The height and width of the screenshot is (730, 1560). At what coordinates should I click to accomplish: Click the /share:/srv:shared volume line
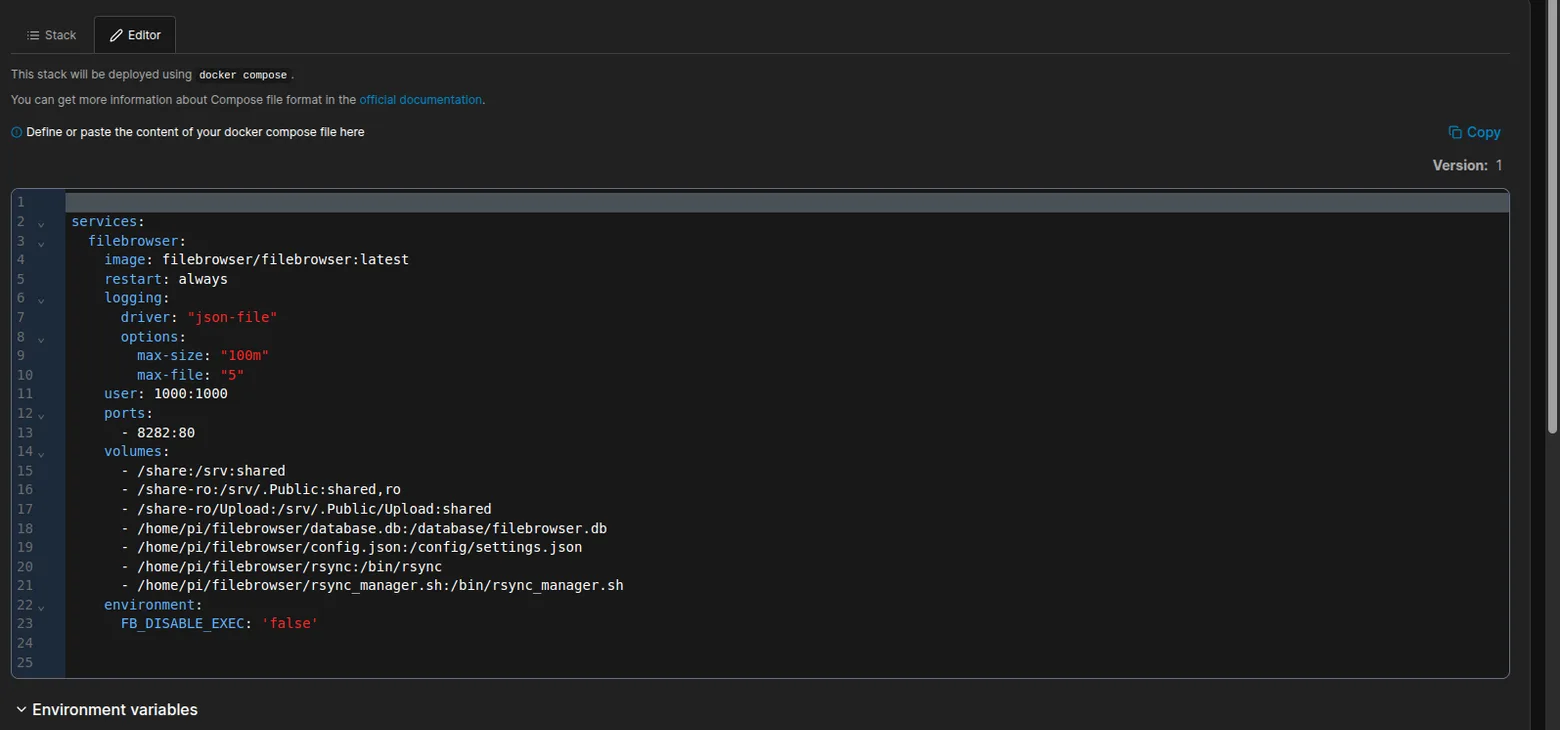click(203, 471)
